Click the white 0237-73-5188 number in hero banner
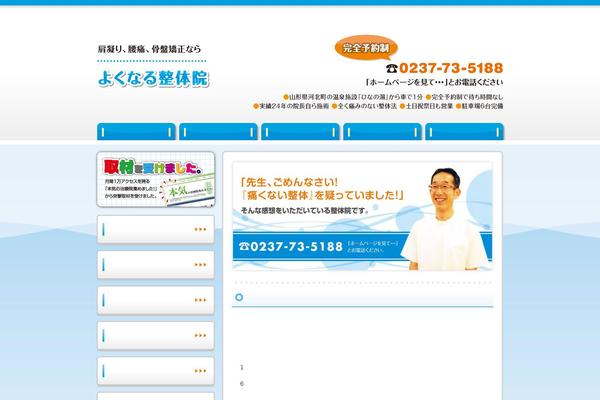This screenshot has height=400, width=600. click(296, 247)
